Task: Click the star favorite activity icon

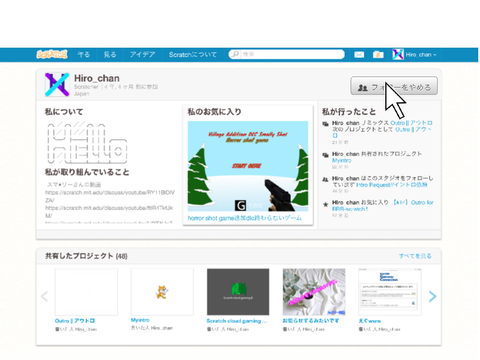Action: [326, 204]
